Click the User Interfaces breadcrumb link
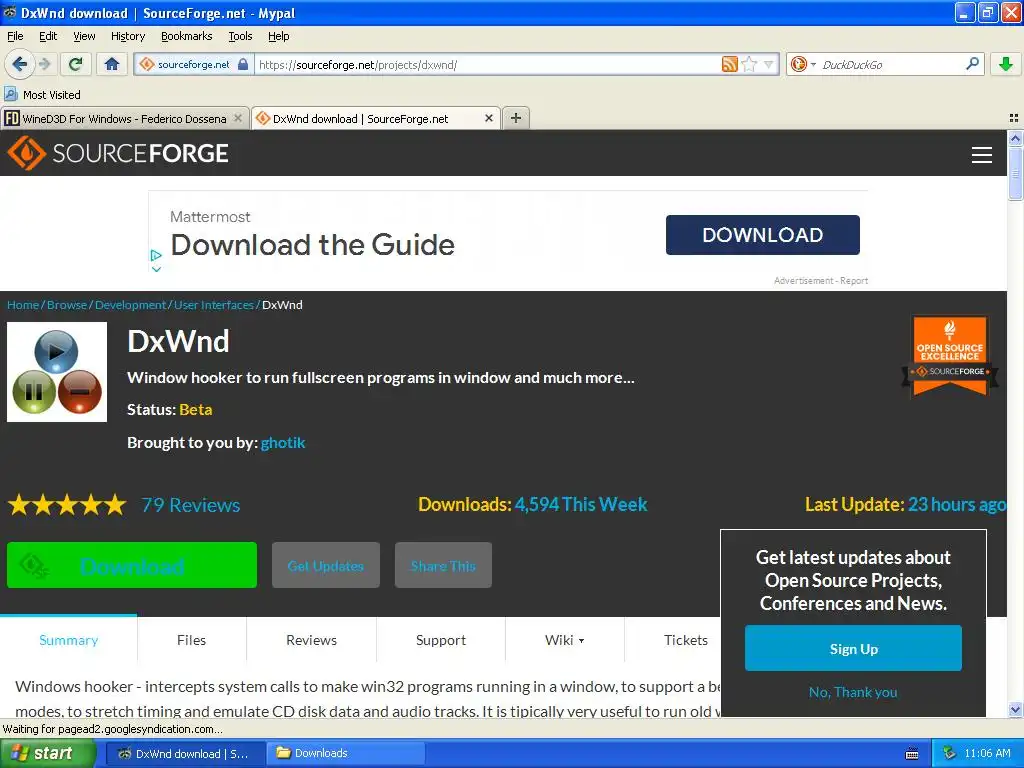1024x768 pixels. 214,305
